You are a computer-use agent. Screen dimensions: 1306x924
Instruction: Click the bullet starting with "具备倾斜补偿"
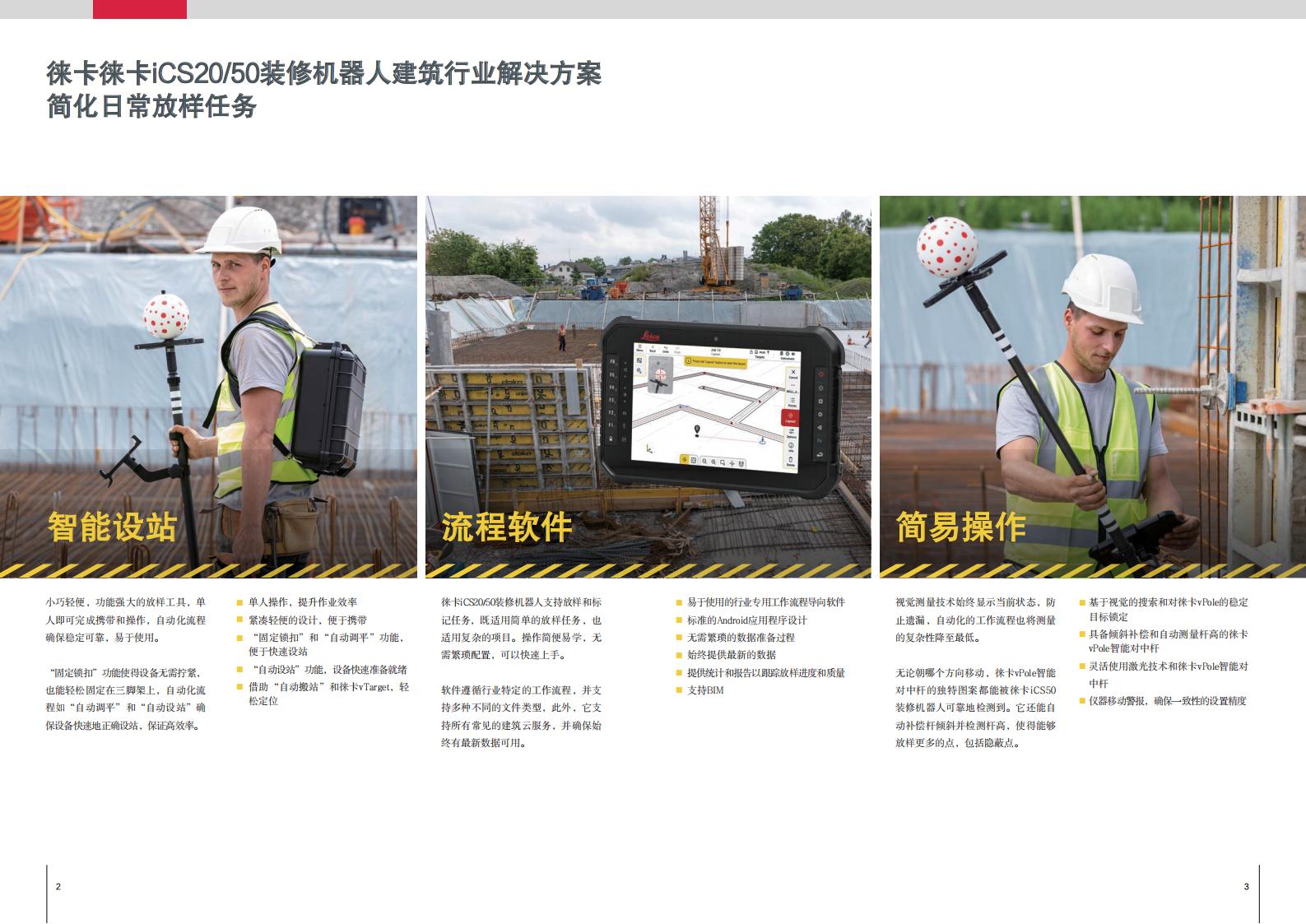tap(1163, 641)
